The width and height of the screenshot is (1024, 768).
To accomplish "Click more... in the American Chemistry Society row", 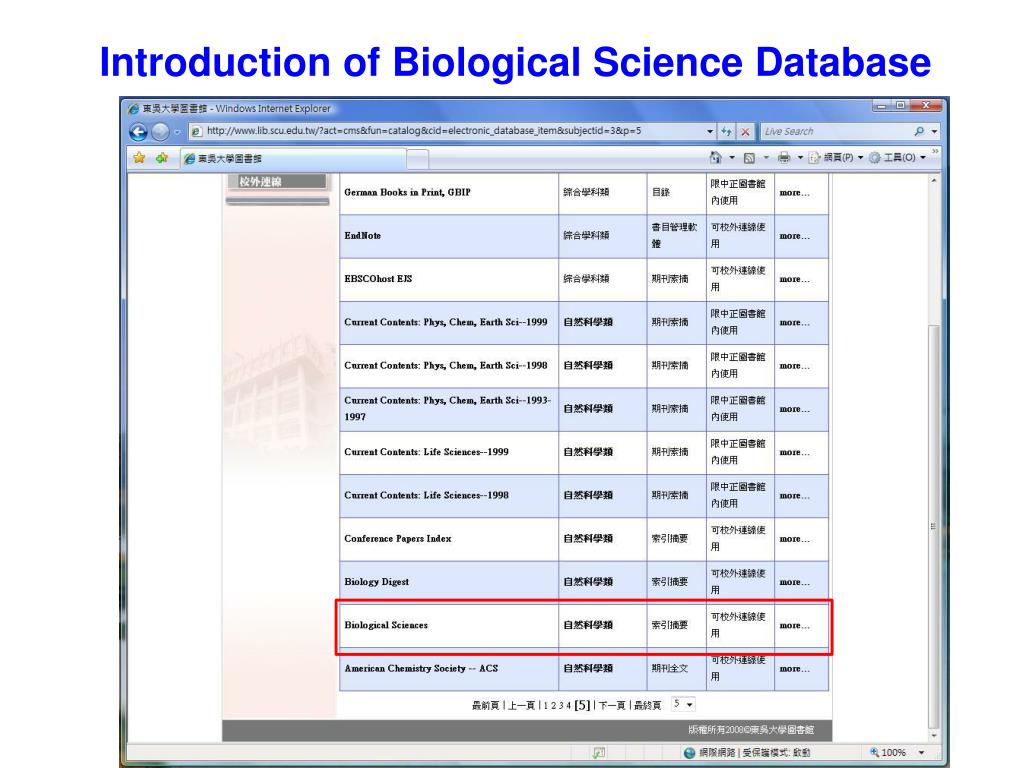I will [794, 669].
